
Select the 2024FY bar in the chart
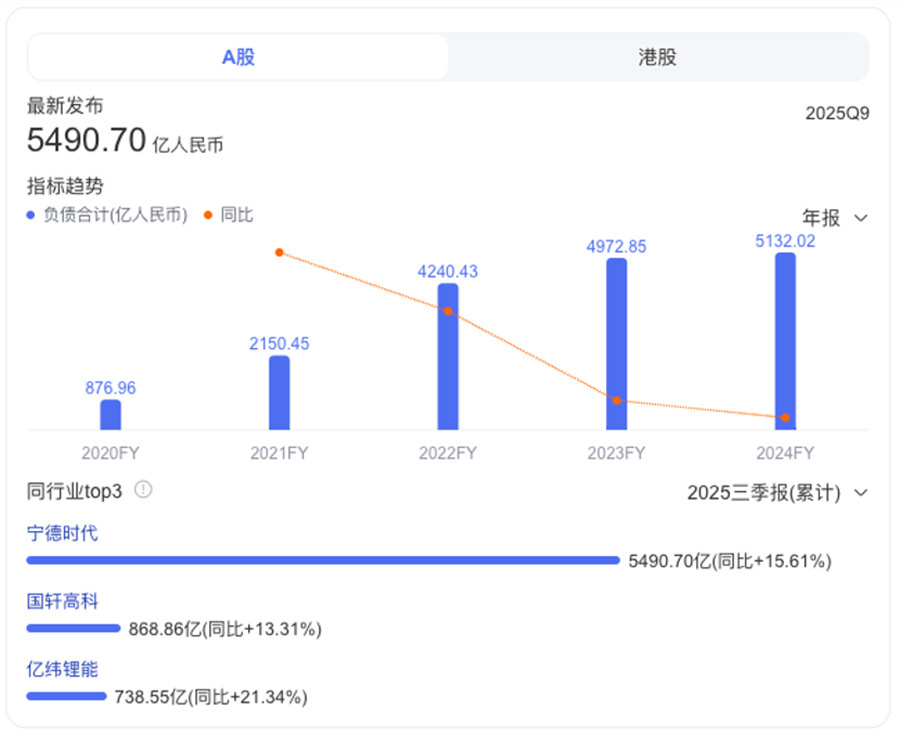[786, 341]
